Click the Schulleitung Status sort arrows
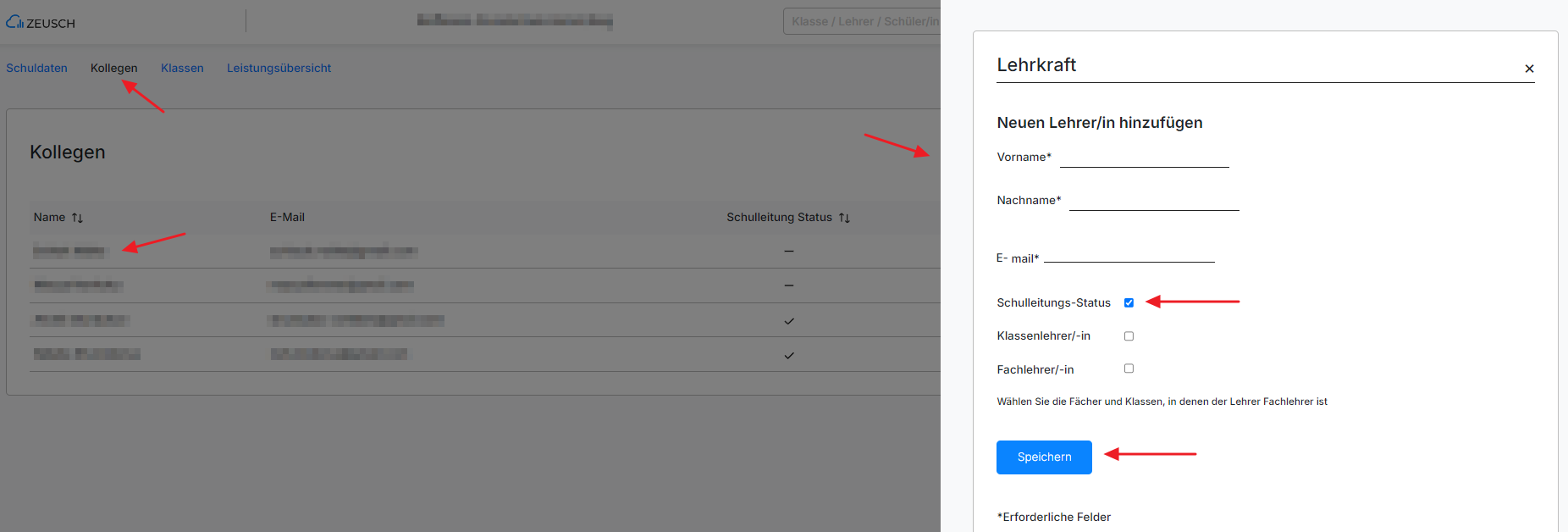 (x=844, y=218)
